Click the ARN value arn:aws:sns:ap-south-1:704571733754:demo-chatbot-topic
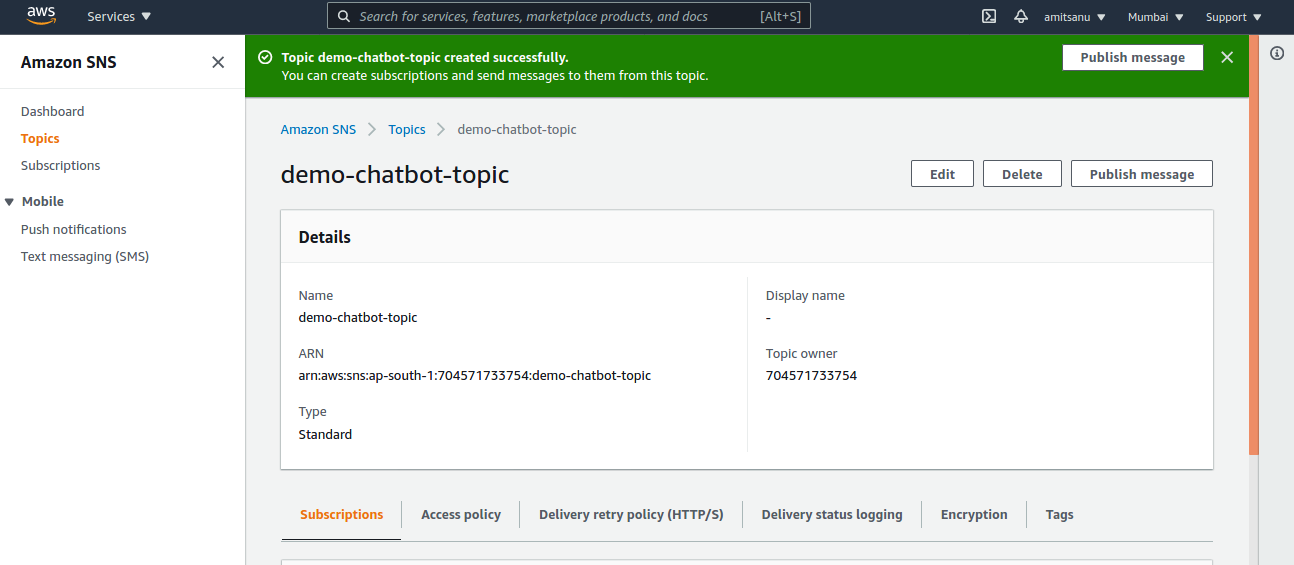Viewport: 1294px width, 565px height. [475, 376]
